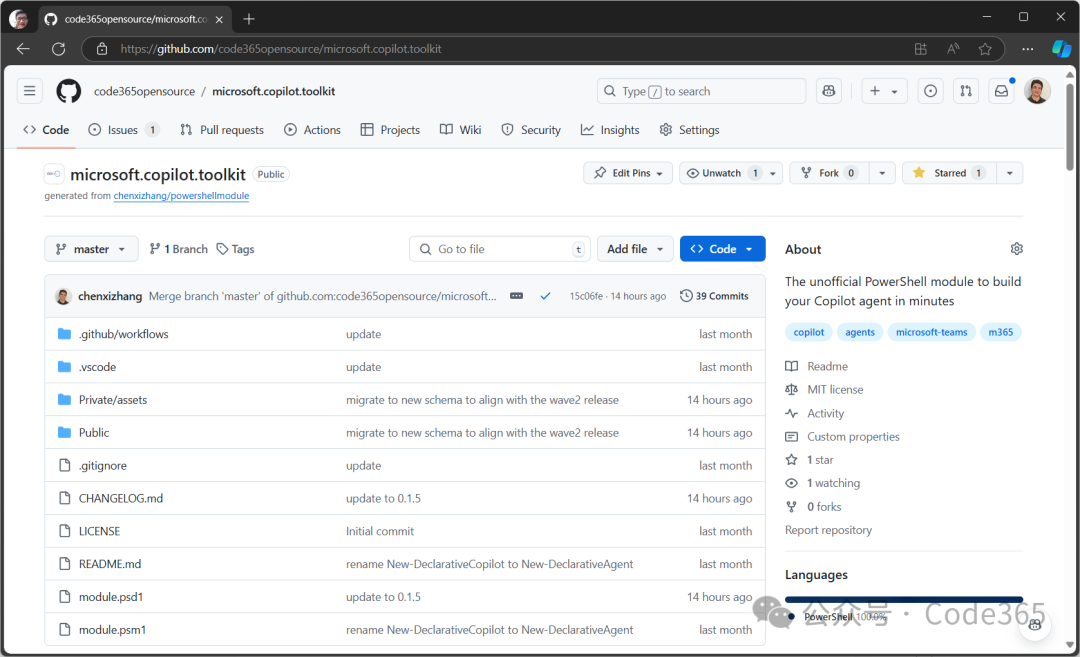The width and height of the screenshot is (1080, 657).
Task: Open the user profile avatar menu
Action: (x=1037, y=91)
